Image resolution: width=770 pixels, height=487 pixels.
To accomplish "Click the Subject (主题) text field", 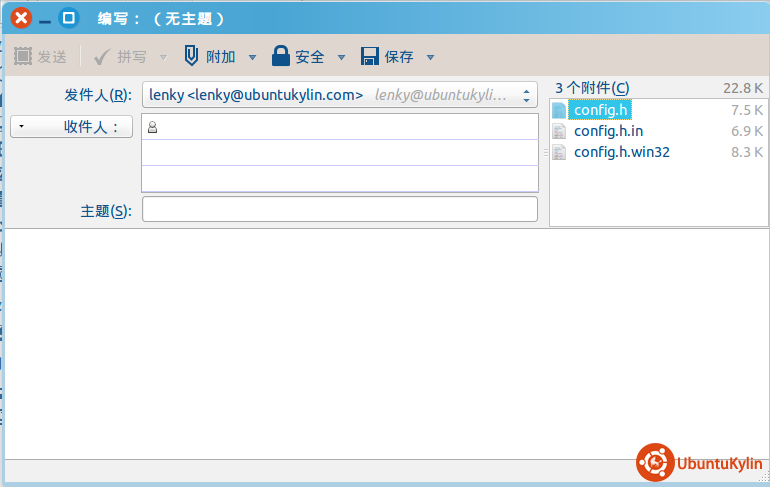I will click(x=340, y=210).
